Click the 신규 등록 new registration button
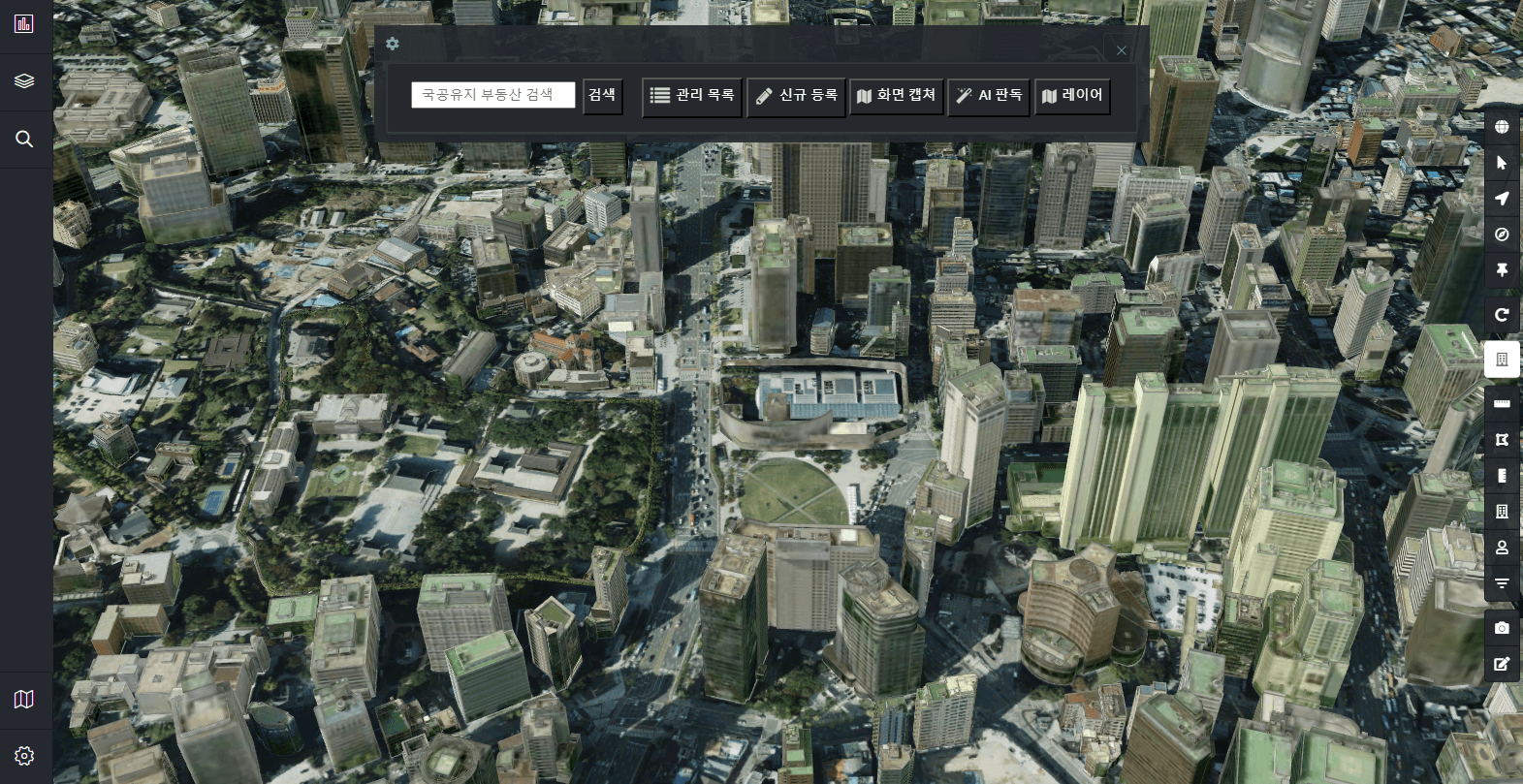Viewport: 1523px width, 784px height. [796, 96]
